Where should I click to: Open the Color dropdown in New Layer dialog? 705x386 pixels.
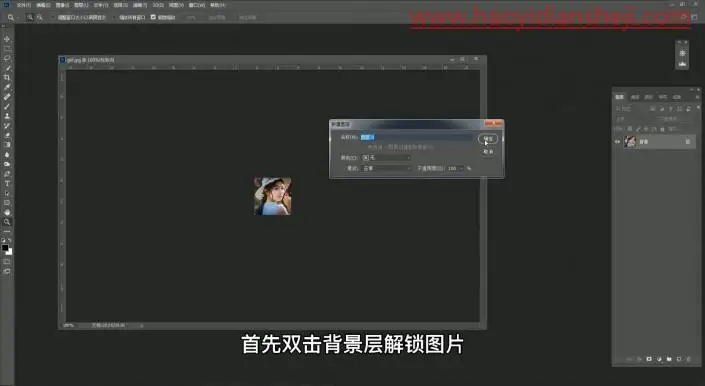[x=386, y=158]
